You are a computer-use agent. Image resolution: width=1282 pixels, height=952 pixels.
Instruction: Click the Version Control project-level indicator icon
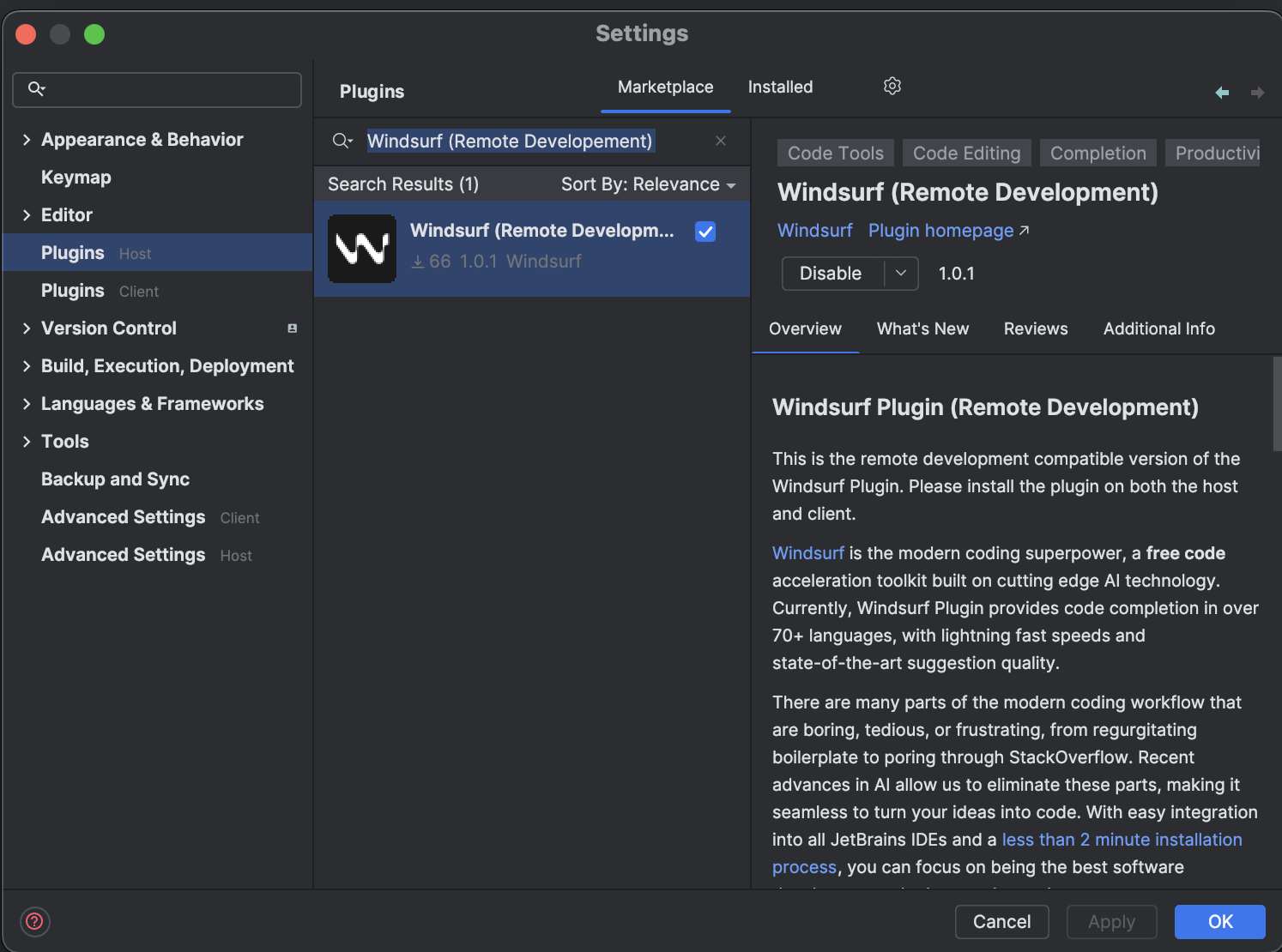[x=292, y=328]
